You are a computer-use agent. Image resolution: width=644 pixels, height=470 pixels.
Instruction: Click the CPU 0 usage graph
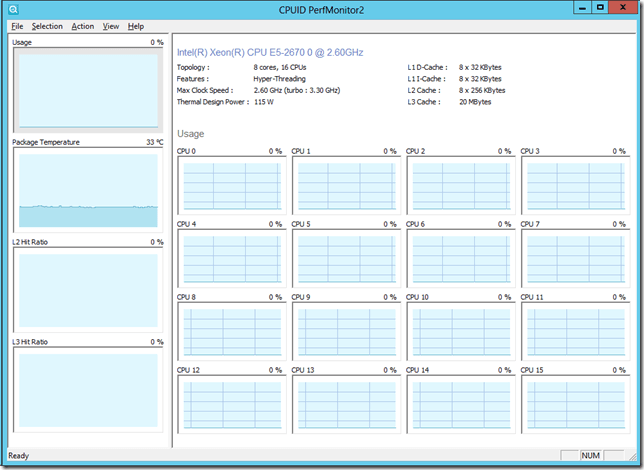(232, 185)
